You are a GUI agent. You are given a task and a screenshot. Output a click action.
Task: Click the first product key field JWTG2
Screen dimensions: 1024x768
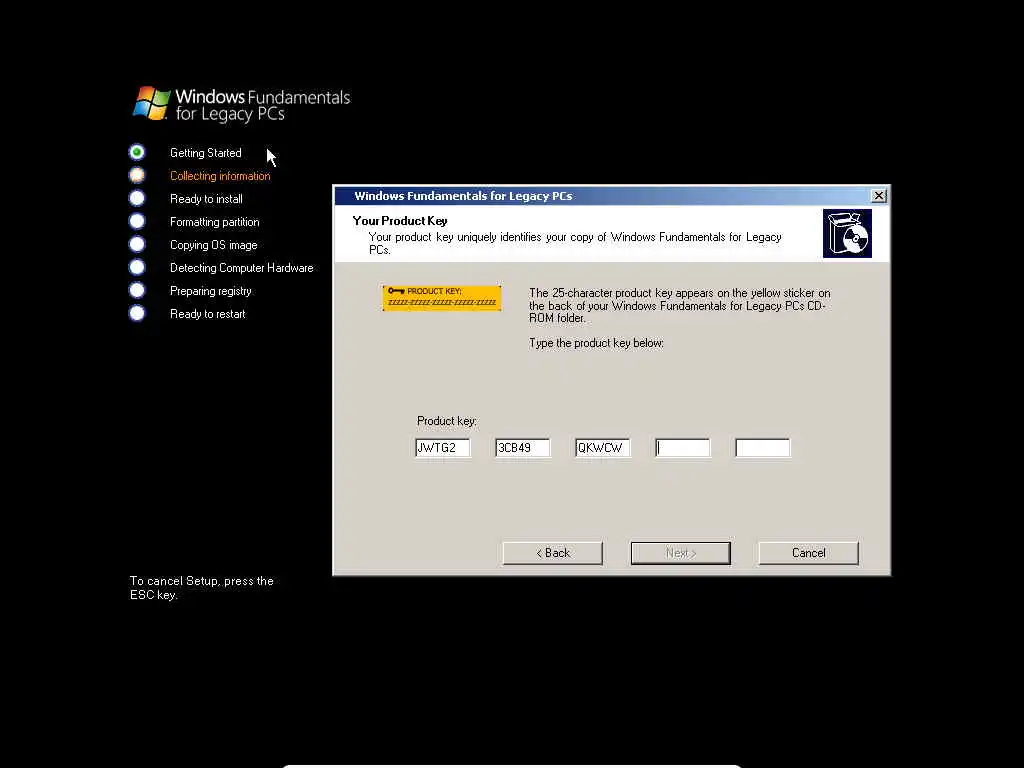pyautogui.click(x=443, y=448)
